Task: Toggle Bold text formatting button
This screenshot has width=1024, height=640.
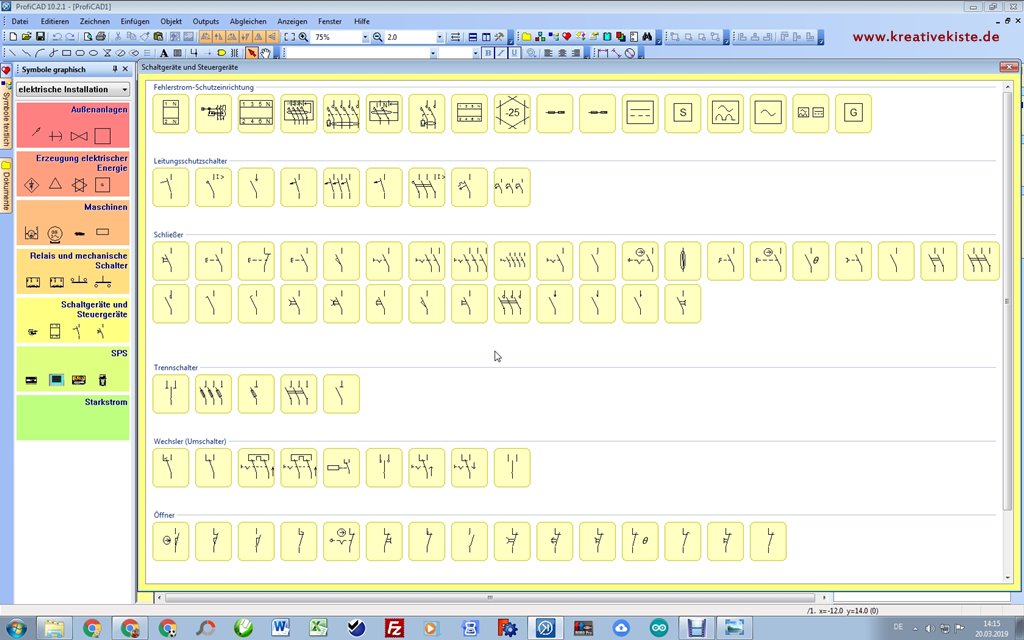Action: coord(488,53)
